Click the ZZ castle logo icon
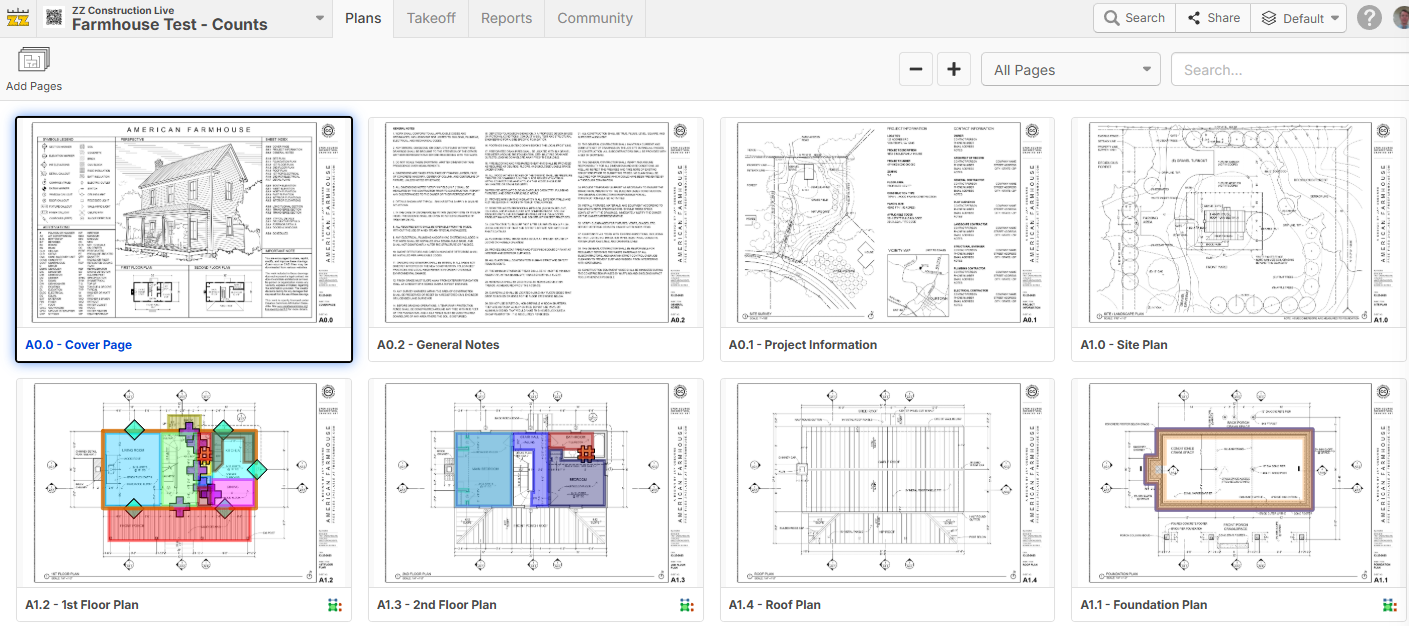1409x626 pixels. (17, 18)
